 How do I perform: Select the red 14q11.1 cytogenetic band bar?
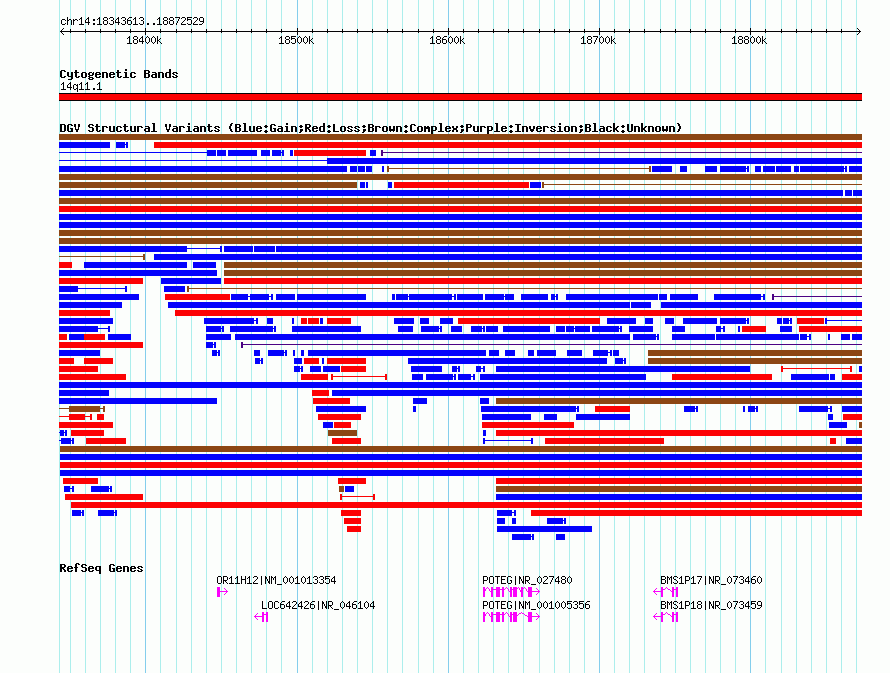click(x=460, y=97)
